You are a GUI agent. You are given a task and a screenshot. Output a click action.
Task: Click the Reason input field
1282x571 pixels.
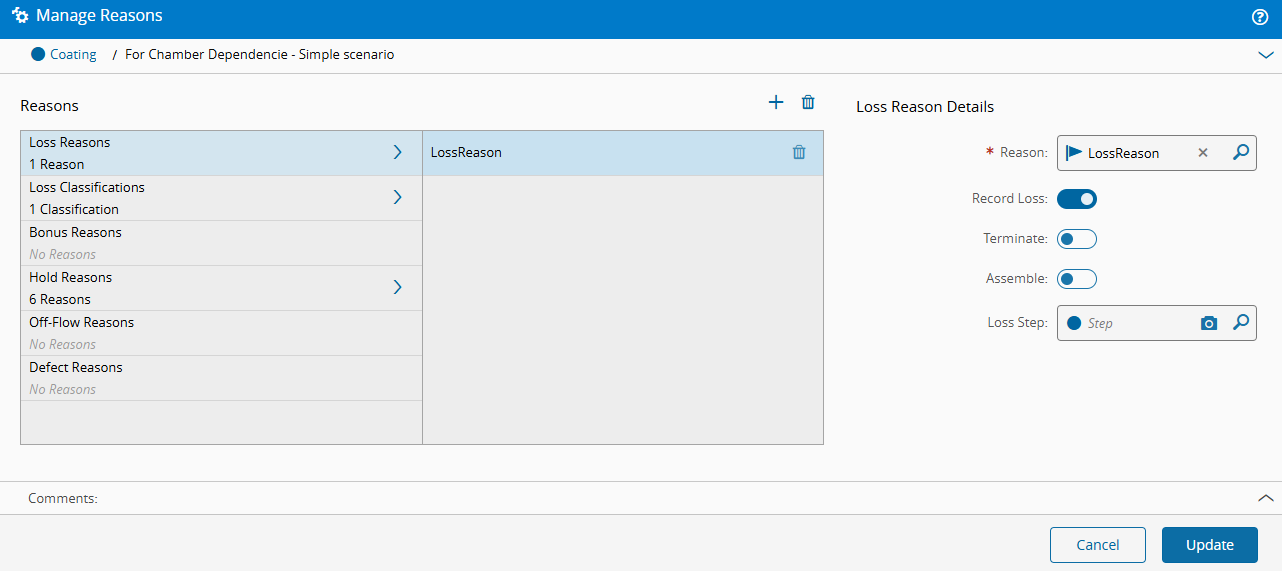coord(1156,153)
